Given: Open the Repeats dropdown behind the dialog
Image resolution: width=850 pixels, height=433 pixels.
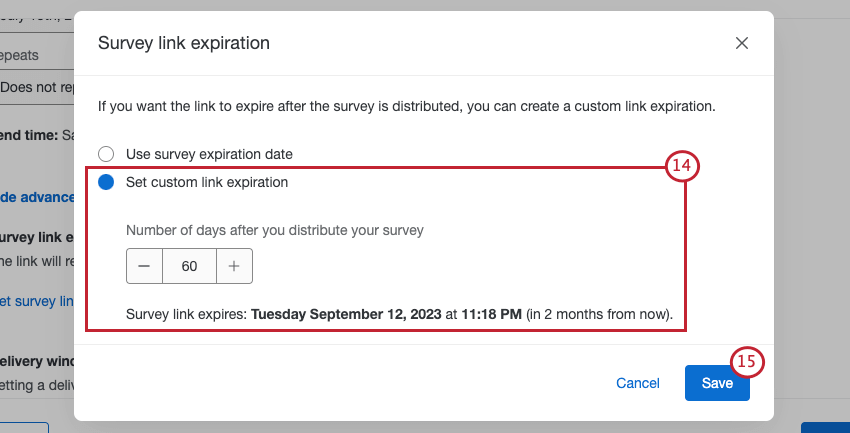Looking at the screenshot, I should [37, 87].
